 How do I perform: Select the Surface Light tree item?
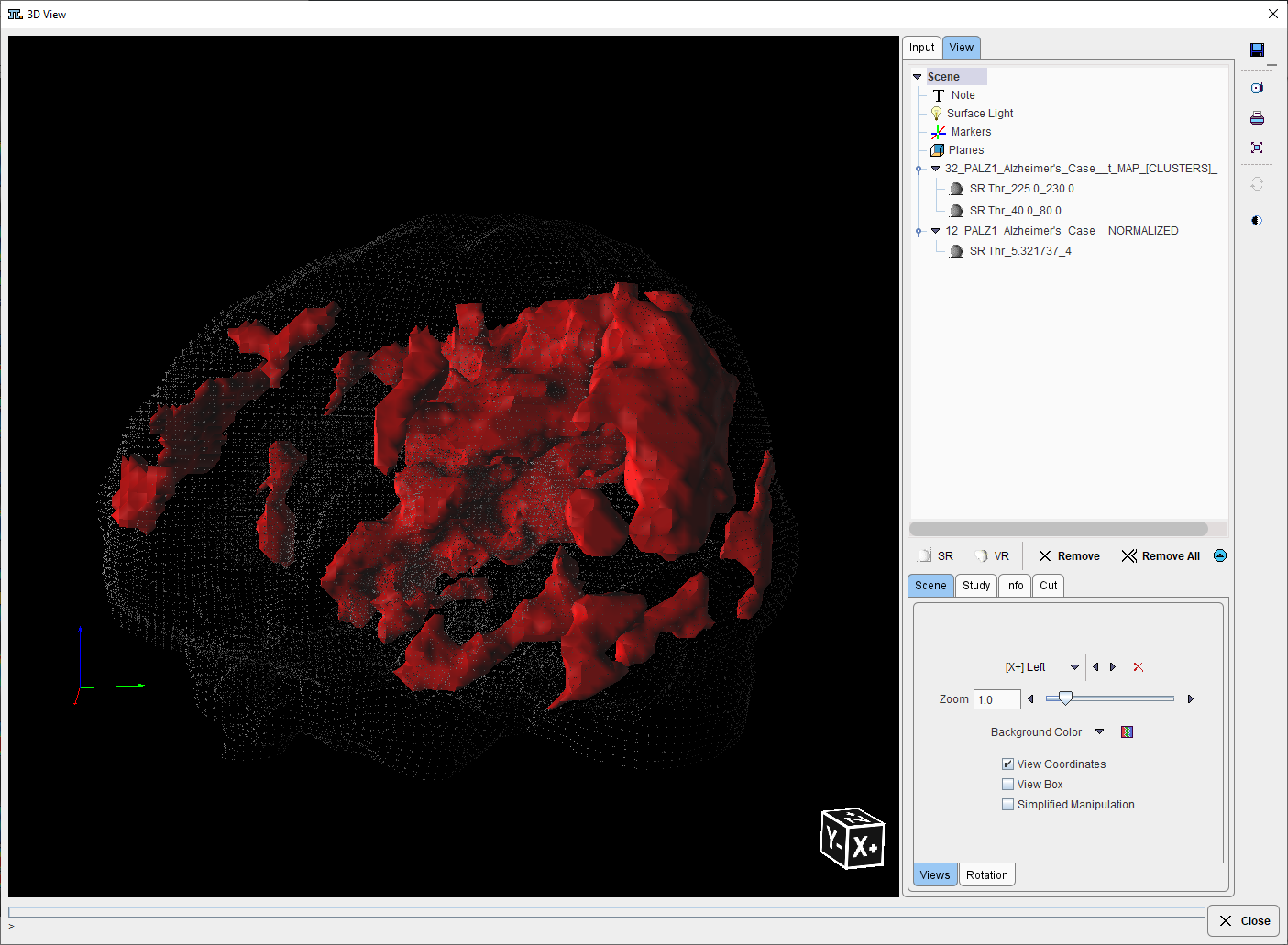[x=980, y=114]
